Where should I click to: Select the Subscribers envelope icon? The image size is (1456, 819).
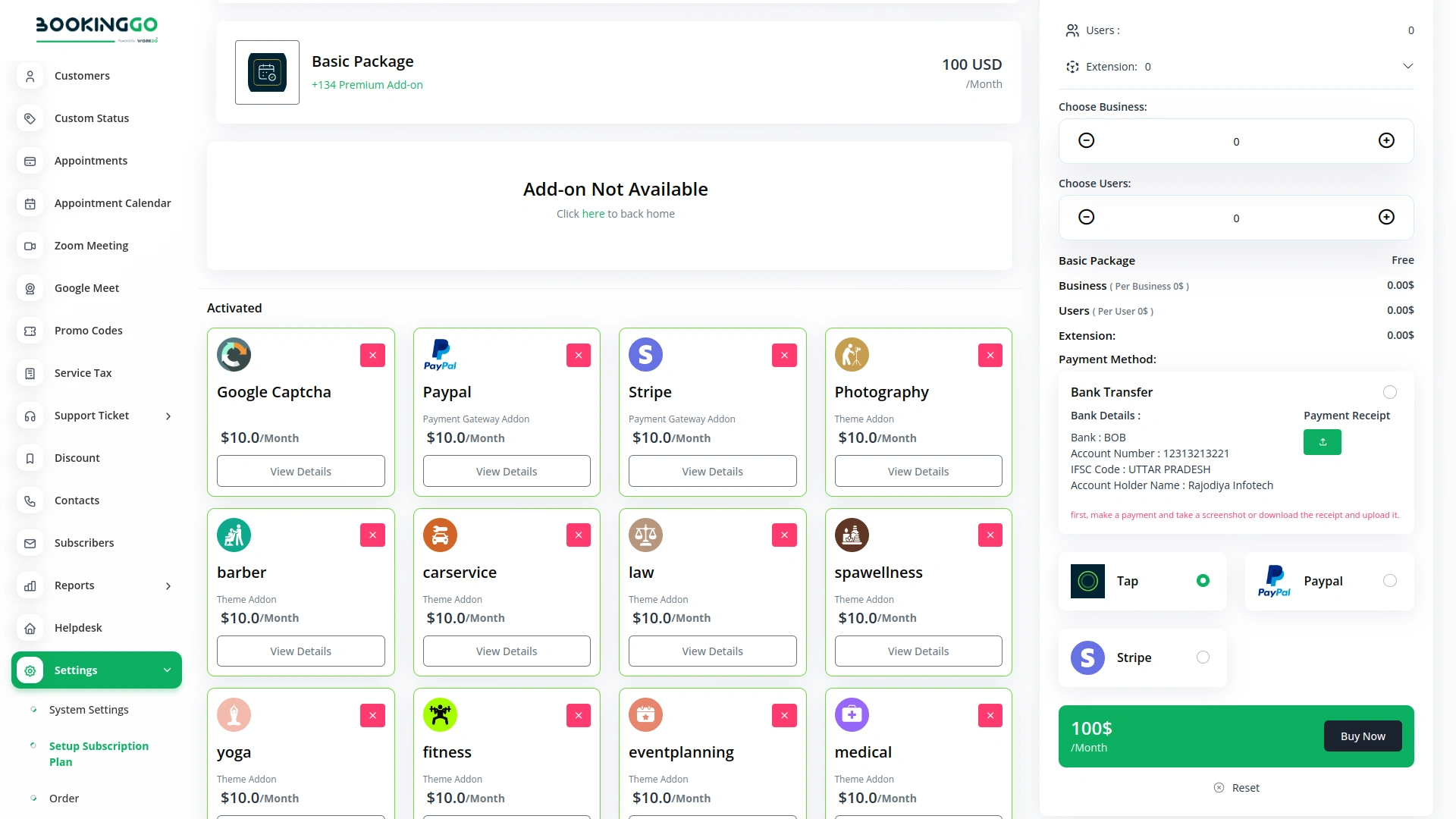click(x=30, y=543)
